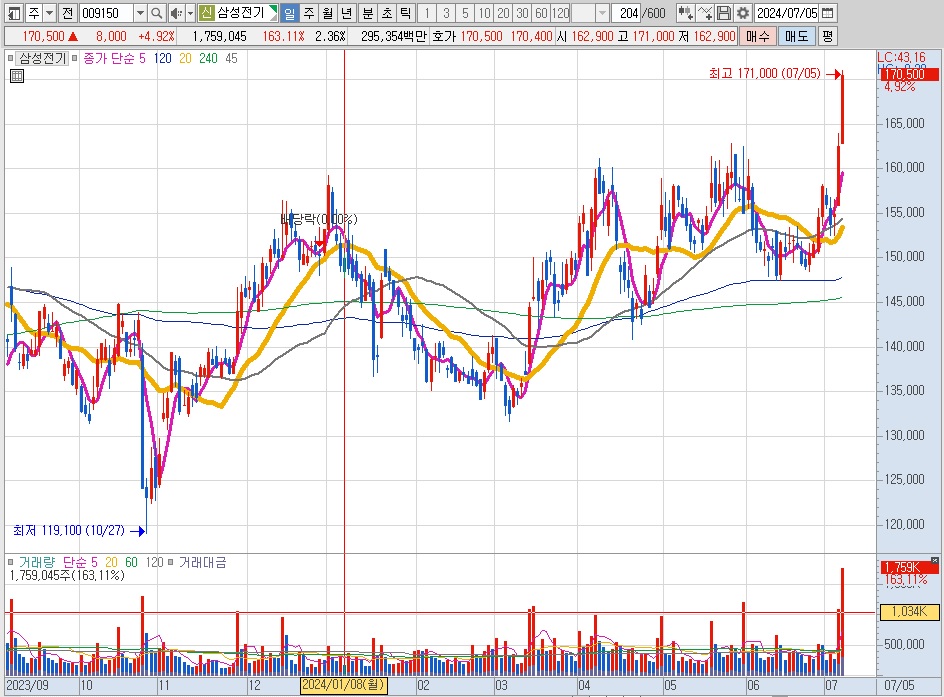This screenshot has height=697, width=944.
Task: Open the stock search magnifier
Action: click(156, 13)
